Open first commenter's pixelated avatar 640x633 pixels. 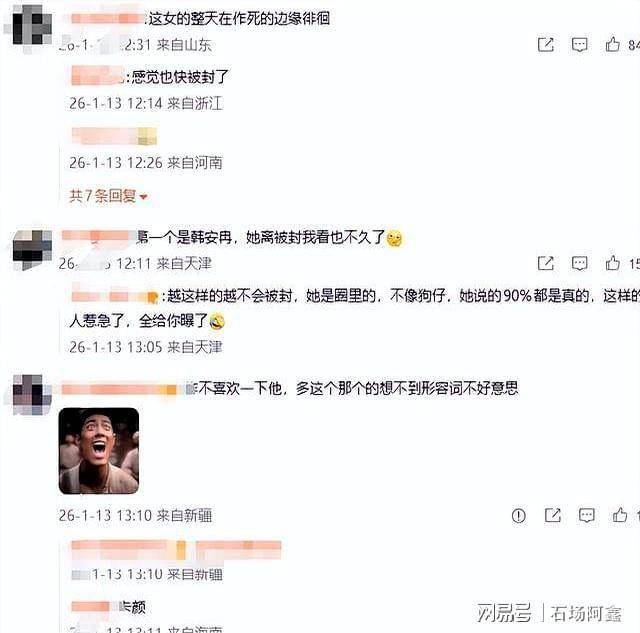point(31,29)
